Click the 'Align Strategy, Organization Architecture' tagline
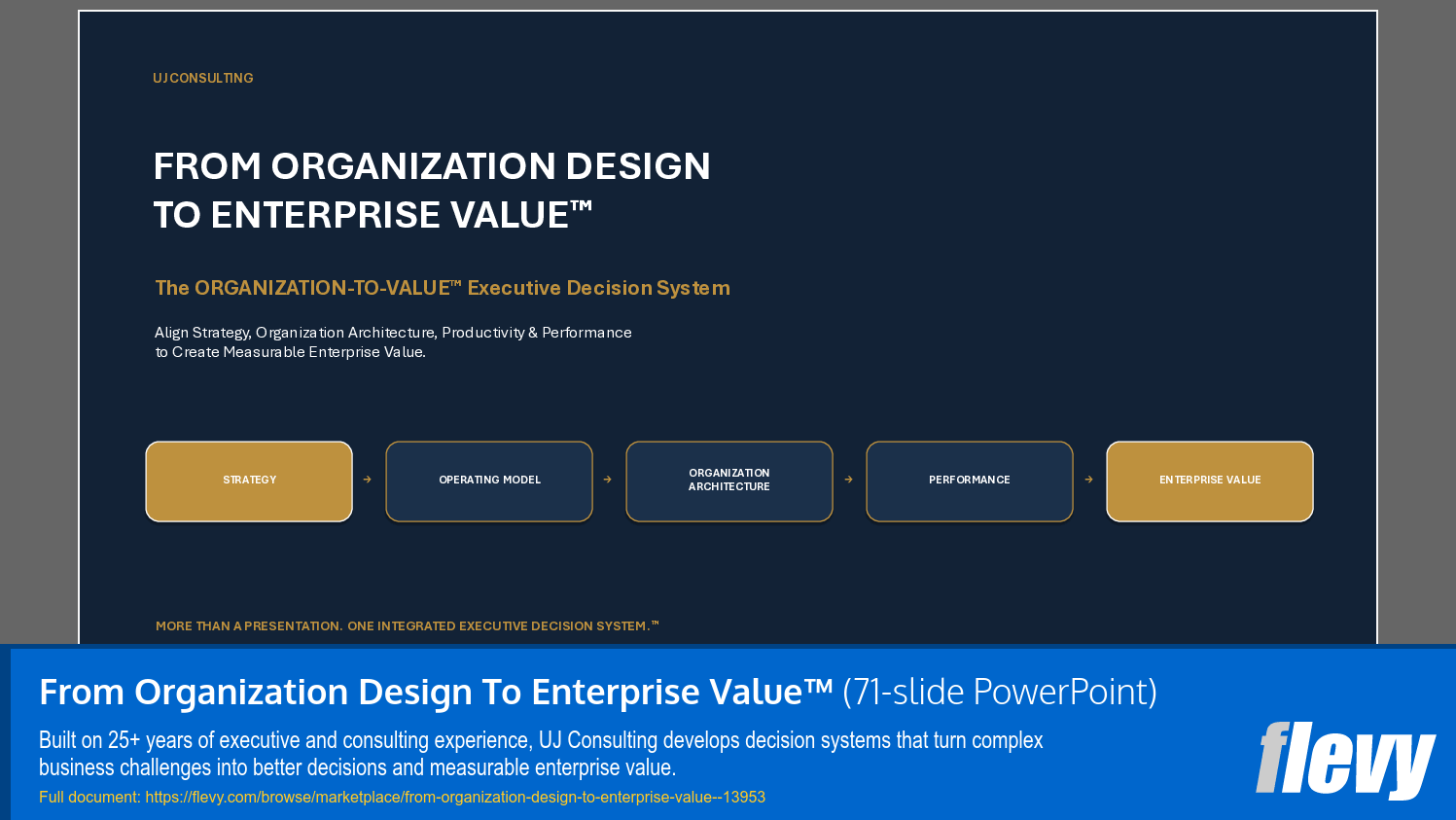Screen dimensions: 1456x820 click(x=393, y=342)
